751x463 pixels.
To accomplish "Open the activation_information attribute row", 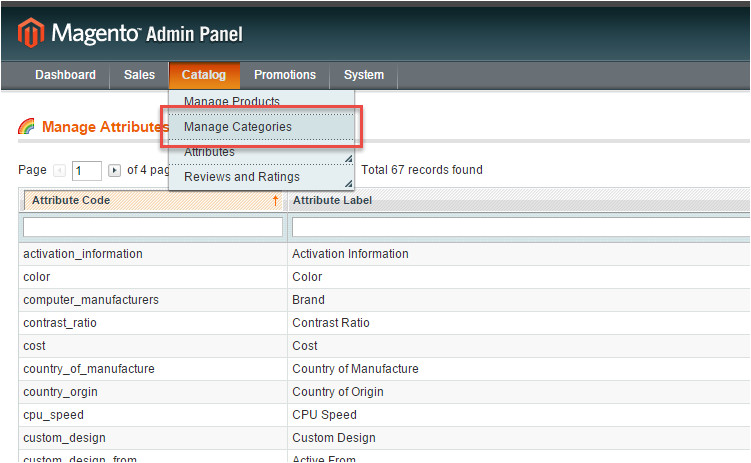I will 83,254.
